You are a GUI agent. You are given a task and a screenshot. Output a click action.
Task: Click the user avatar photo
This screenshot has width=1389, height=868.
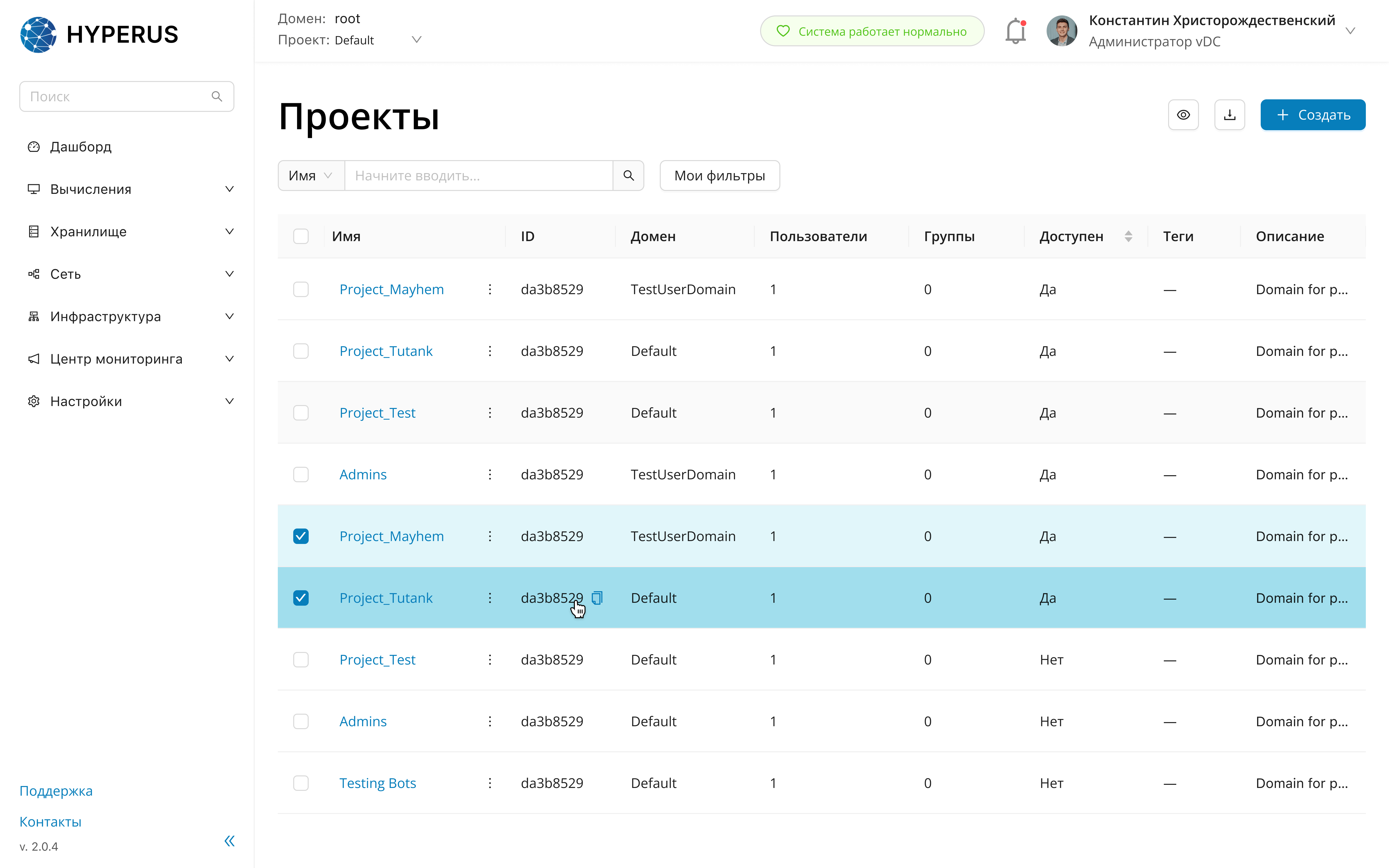click(x=1061, y=31)
